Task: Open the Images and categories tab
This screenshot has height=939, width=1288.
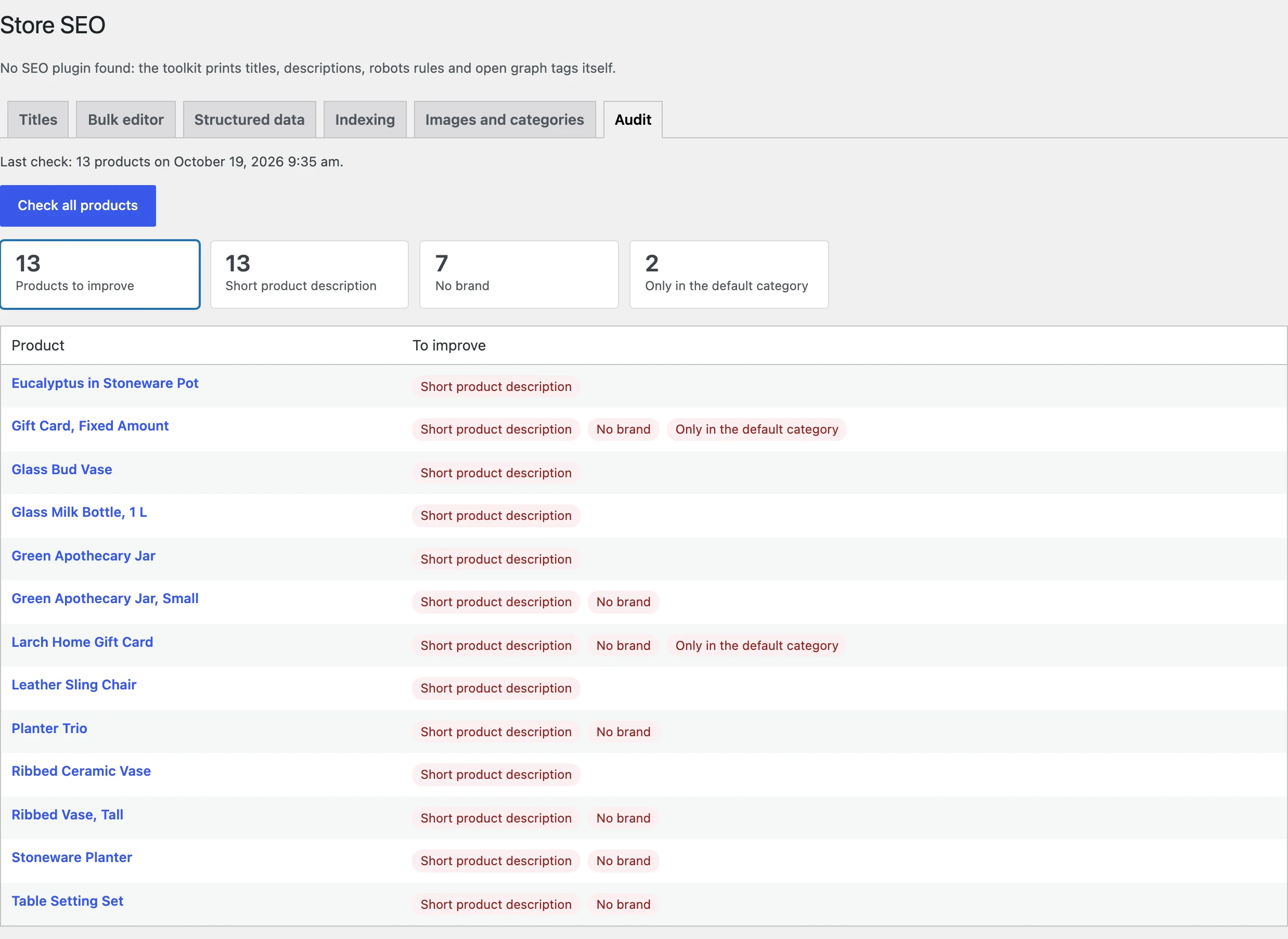Action: pyautogui.click(x=505, y=120)
